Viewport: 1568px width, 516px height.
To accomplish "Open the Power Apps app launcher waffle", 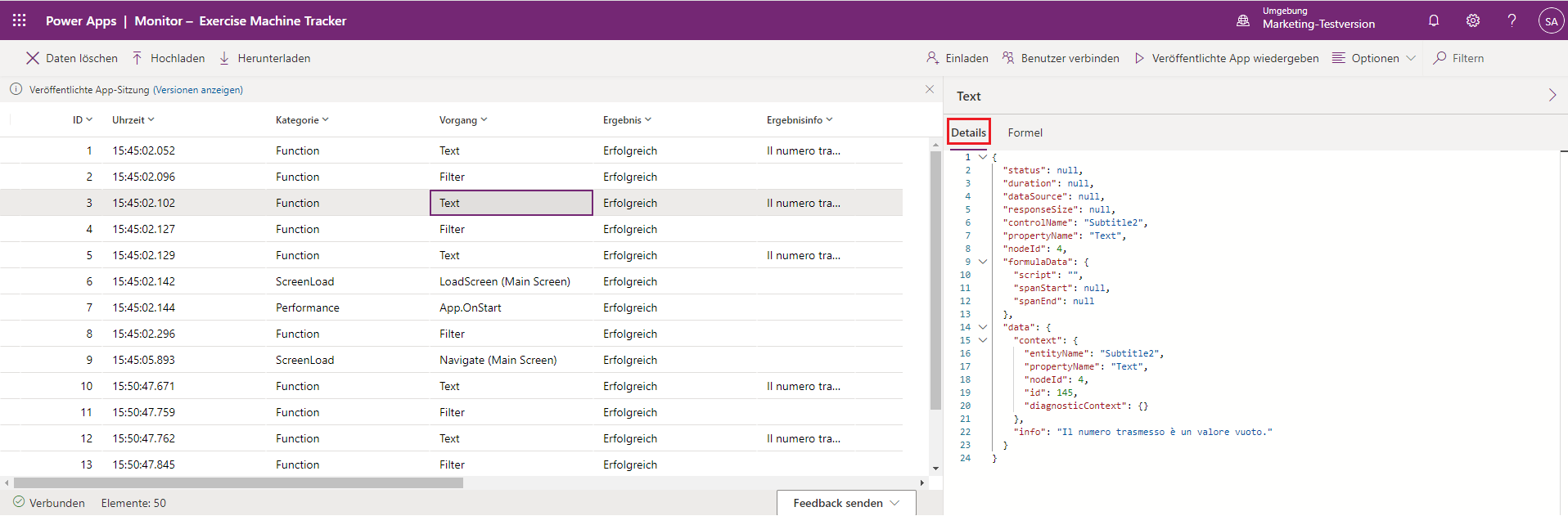I will click(19, 20).
